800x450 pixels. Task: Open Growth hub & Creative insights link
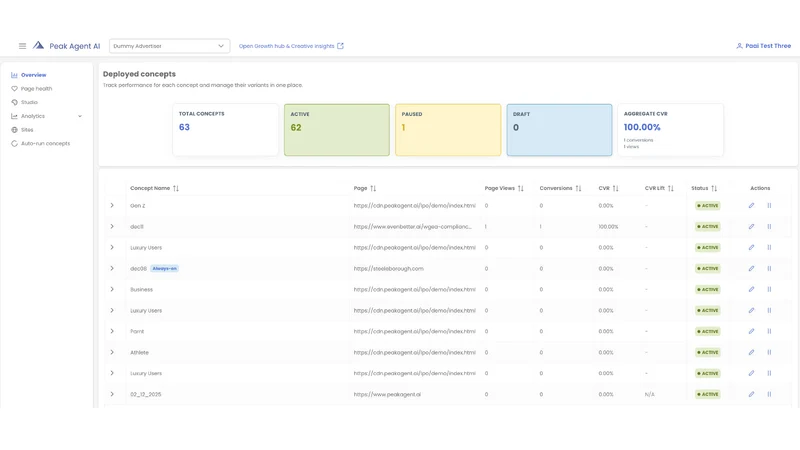(291, 46)
